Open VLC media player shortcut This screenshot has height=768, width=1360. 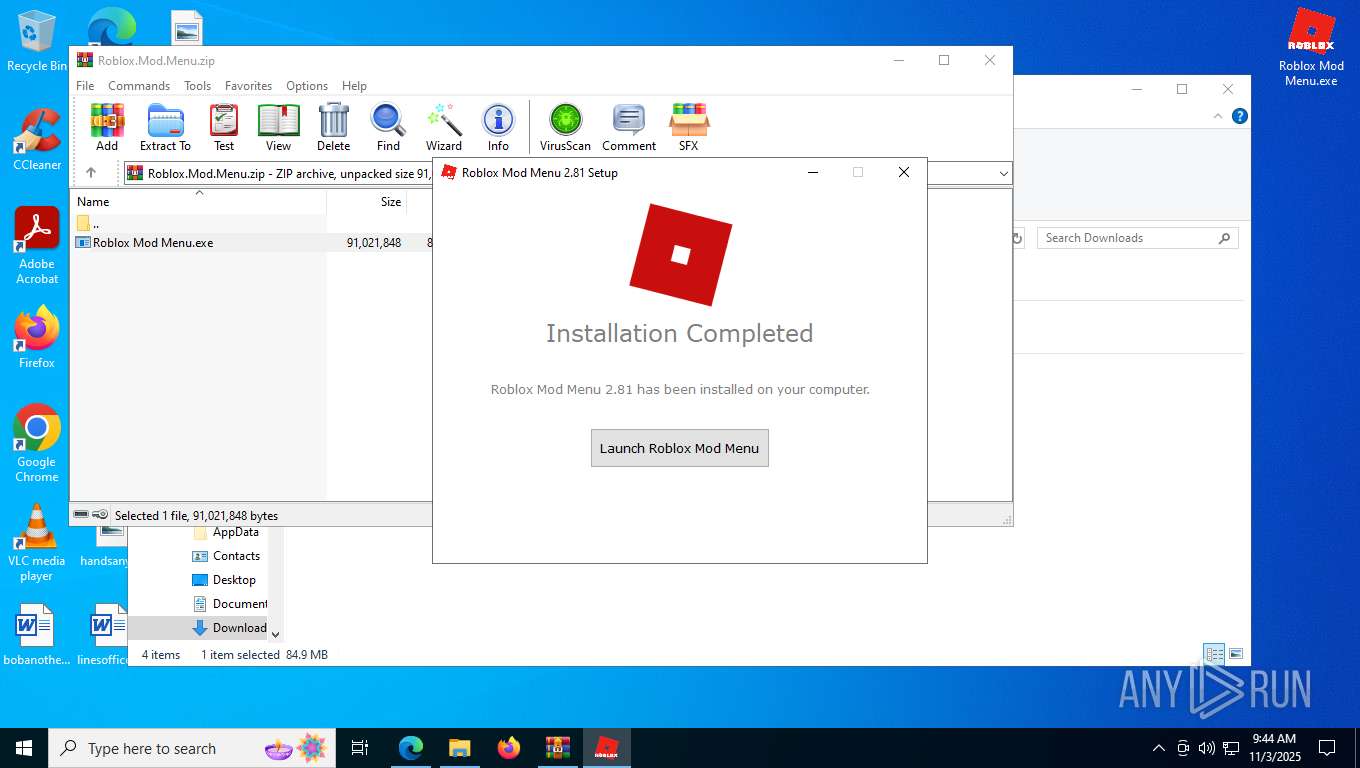(37, 543)
